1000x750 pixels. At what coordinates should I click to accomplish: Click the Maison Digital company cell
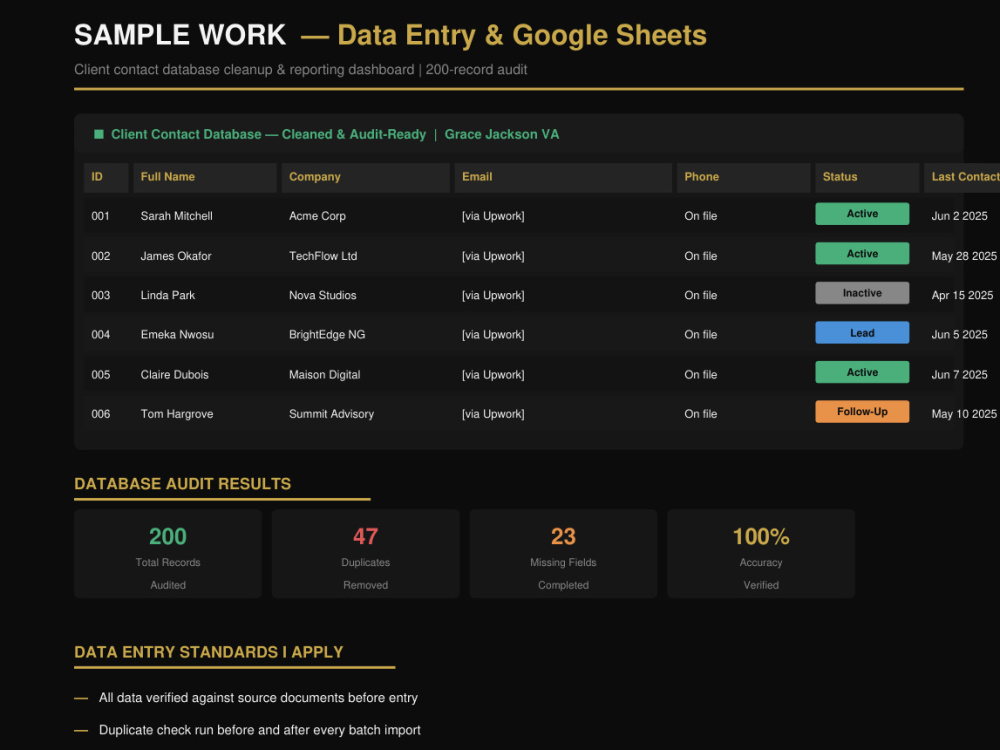pos(325,374)
